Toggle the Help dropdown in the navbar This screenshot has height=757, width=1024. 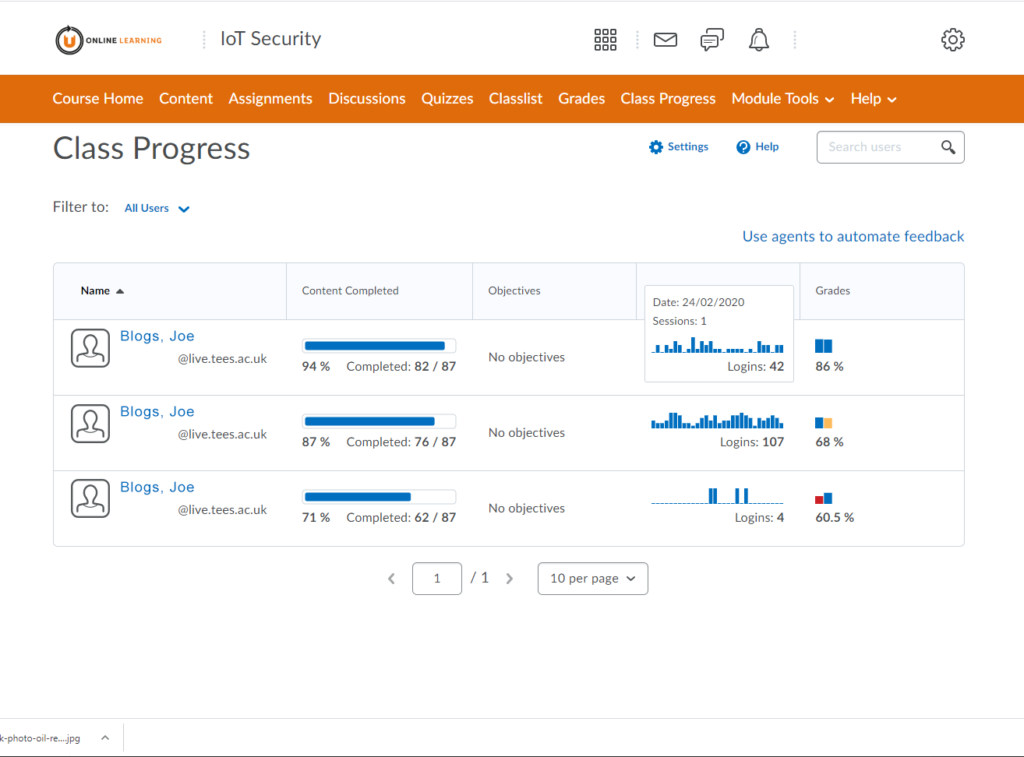coord(873,98)
